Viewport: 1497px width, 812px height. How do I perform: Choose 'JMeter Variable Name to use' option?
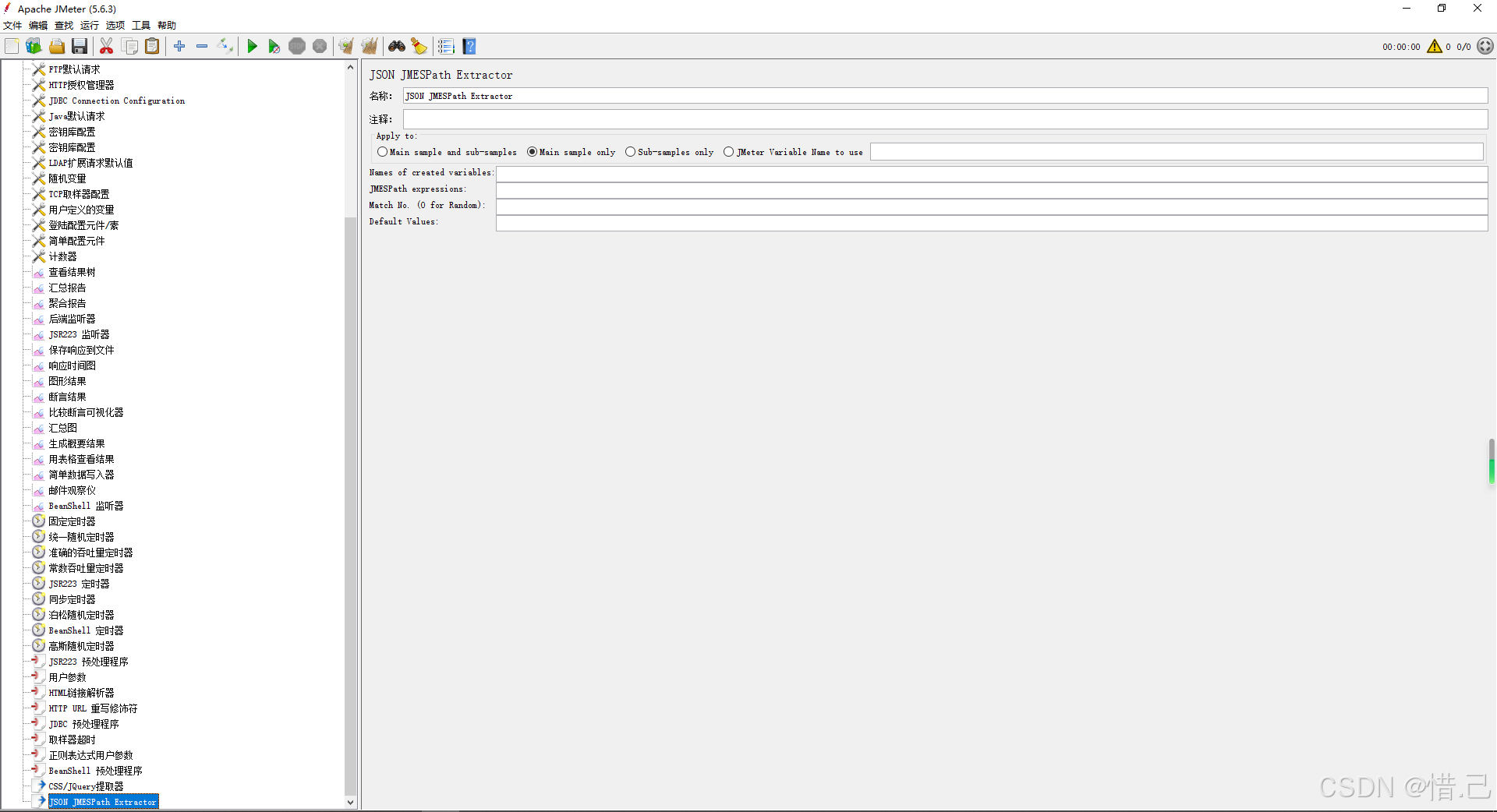(729, 152)
